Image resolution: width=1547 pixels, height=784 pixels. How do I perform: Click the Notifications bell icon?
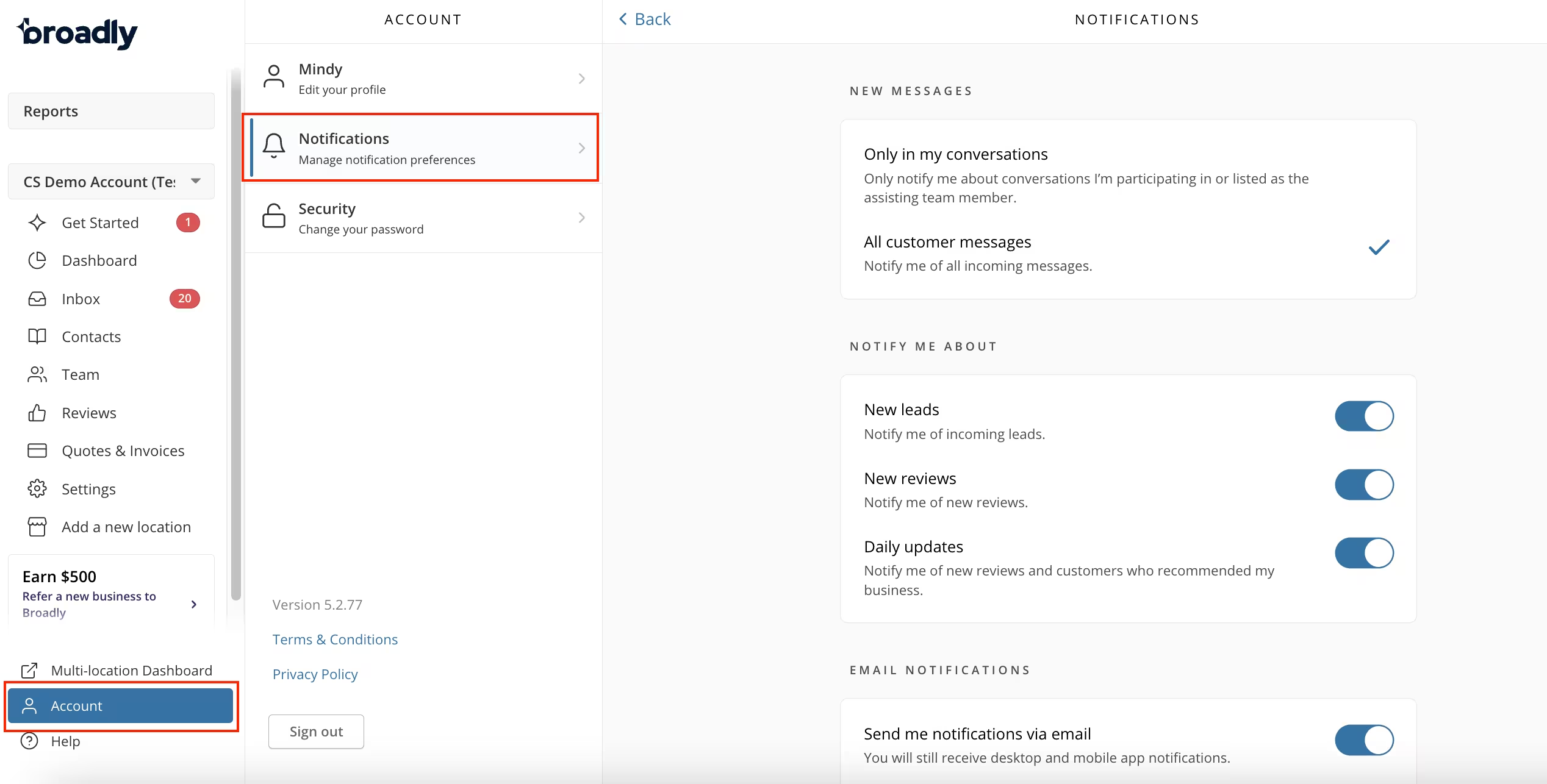point(274,146)
